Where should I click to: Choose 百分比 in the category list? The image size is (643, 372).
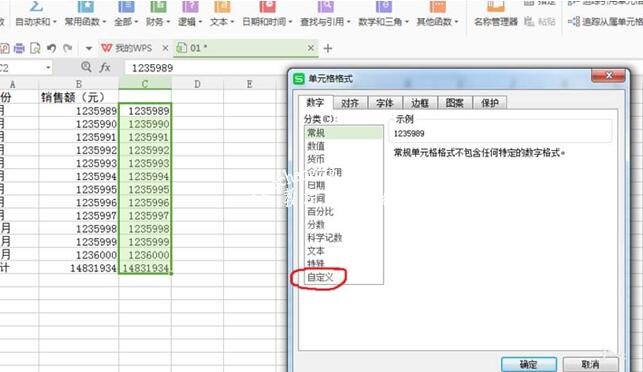click(344, 212)
